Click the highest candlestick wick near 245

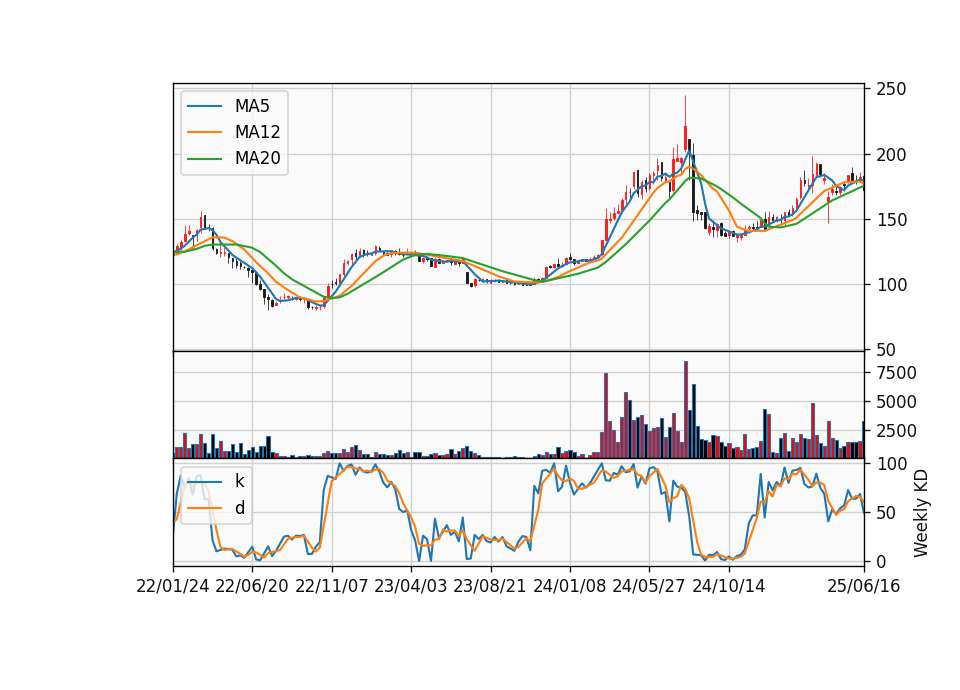(686, 111)
